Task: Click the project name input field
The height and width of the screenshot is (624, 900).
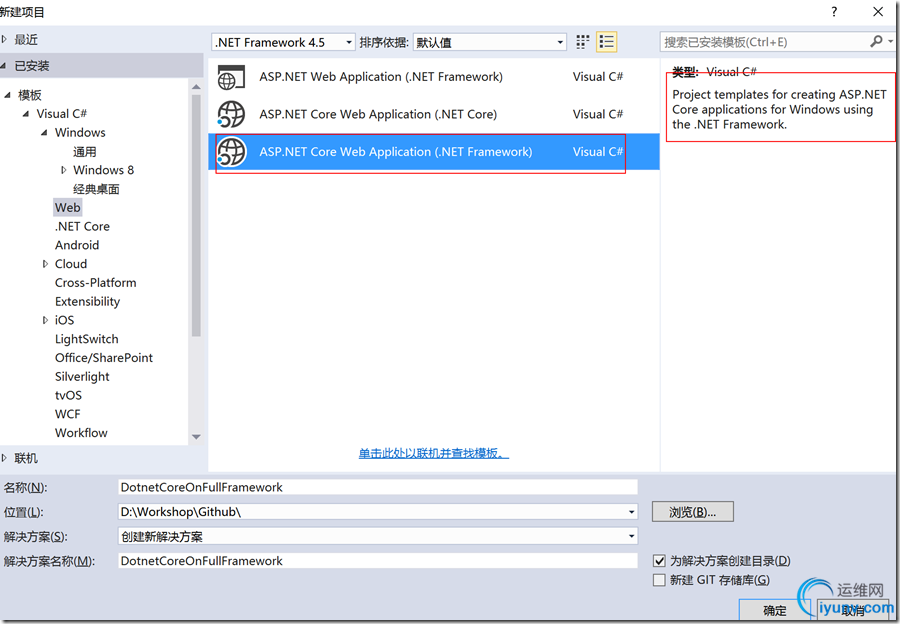Action: click(x=378, y=487)
